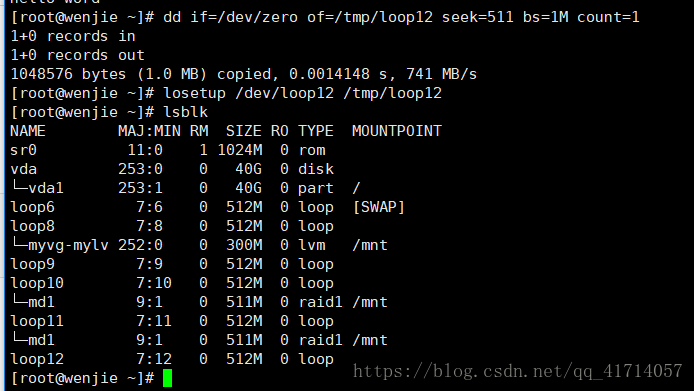This screenshot has height=391, width=694.
Task: Click the myvg-mylv volume name
Action: coord(68,245)
